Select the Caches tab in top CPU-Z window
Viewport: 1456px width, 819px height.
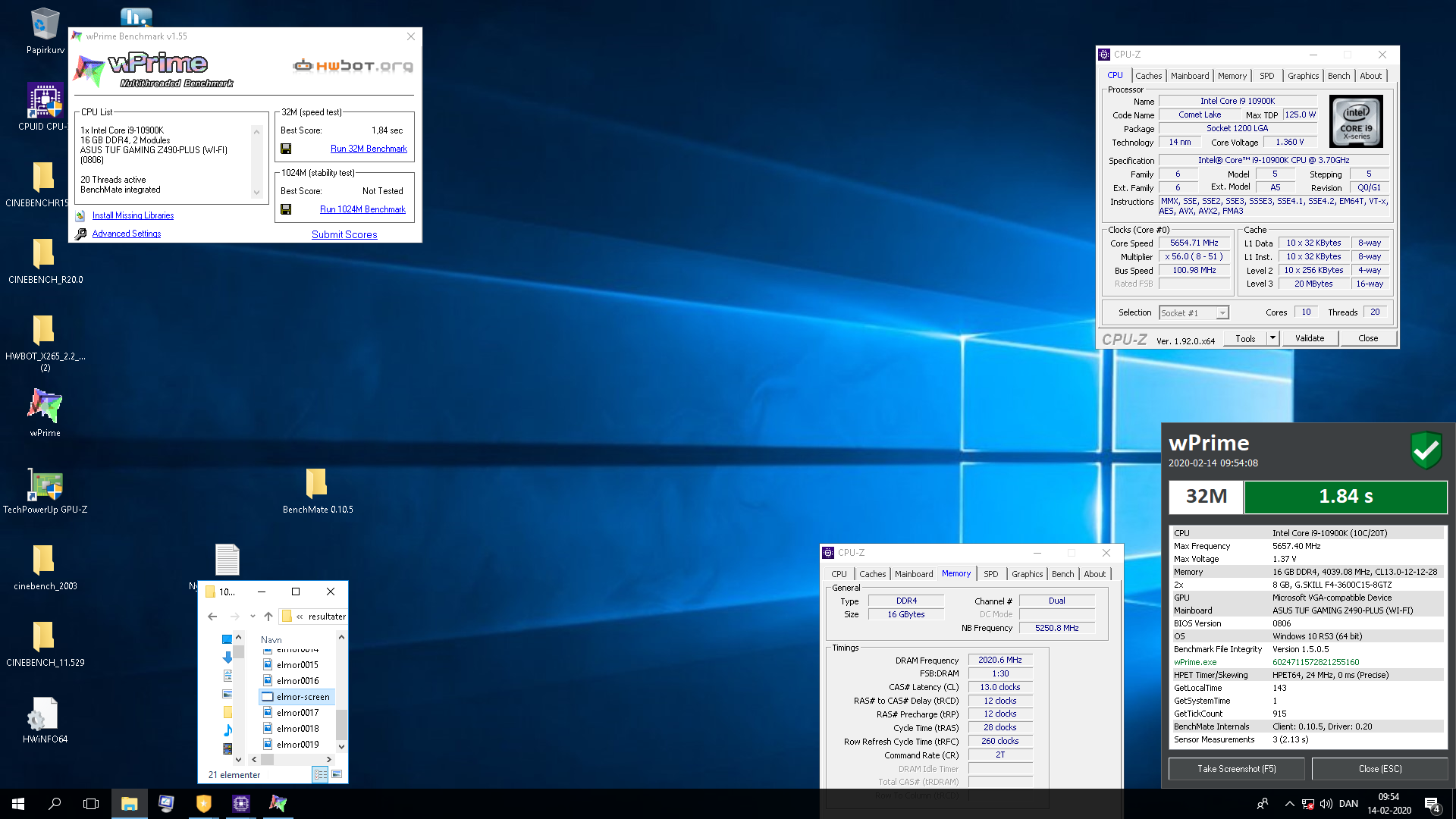[x=1148, y=76]
